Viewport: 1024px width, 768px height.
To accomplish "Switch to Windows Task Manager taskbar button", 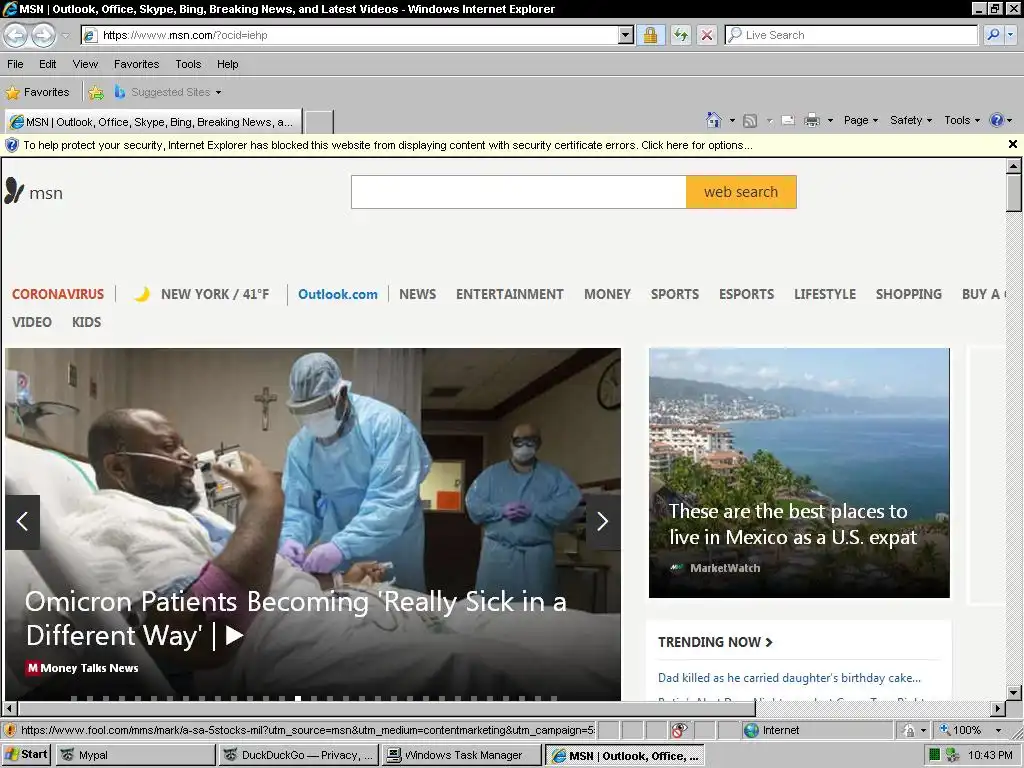I will pos(462,755).
